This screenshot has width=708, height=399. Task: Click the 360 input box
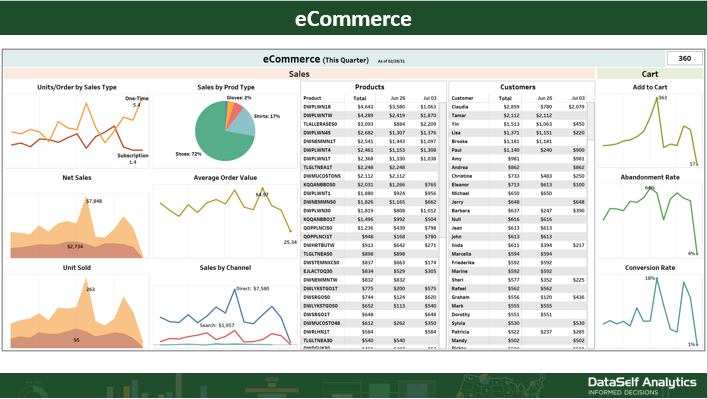click(684, 59)
